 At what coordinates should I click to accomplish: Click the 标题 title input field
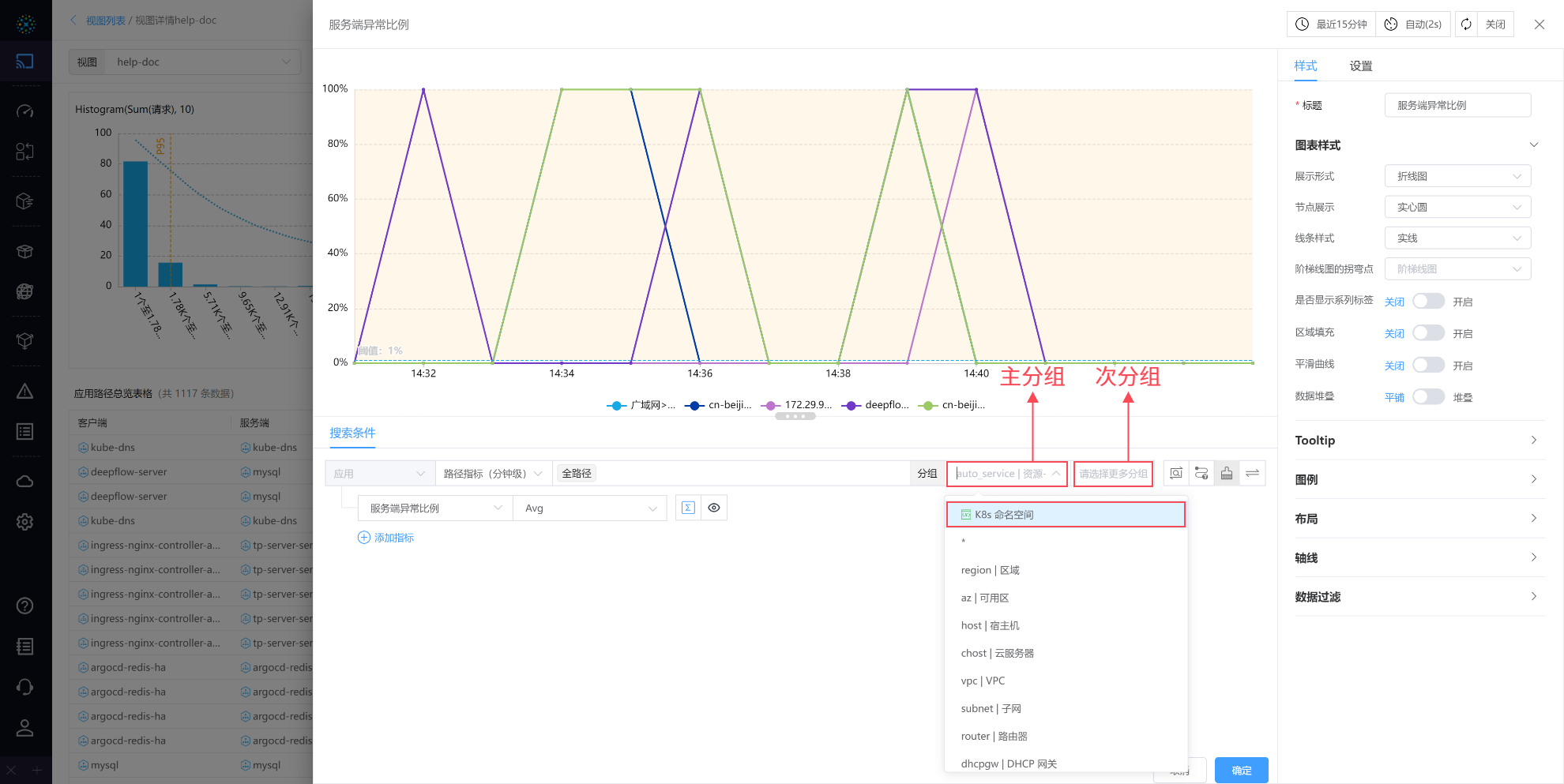pos(1457,105)
